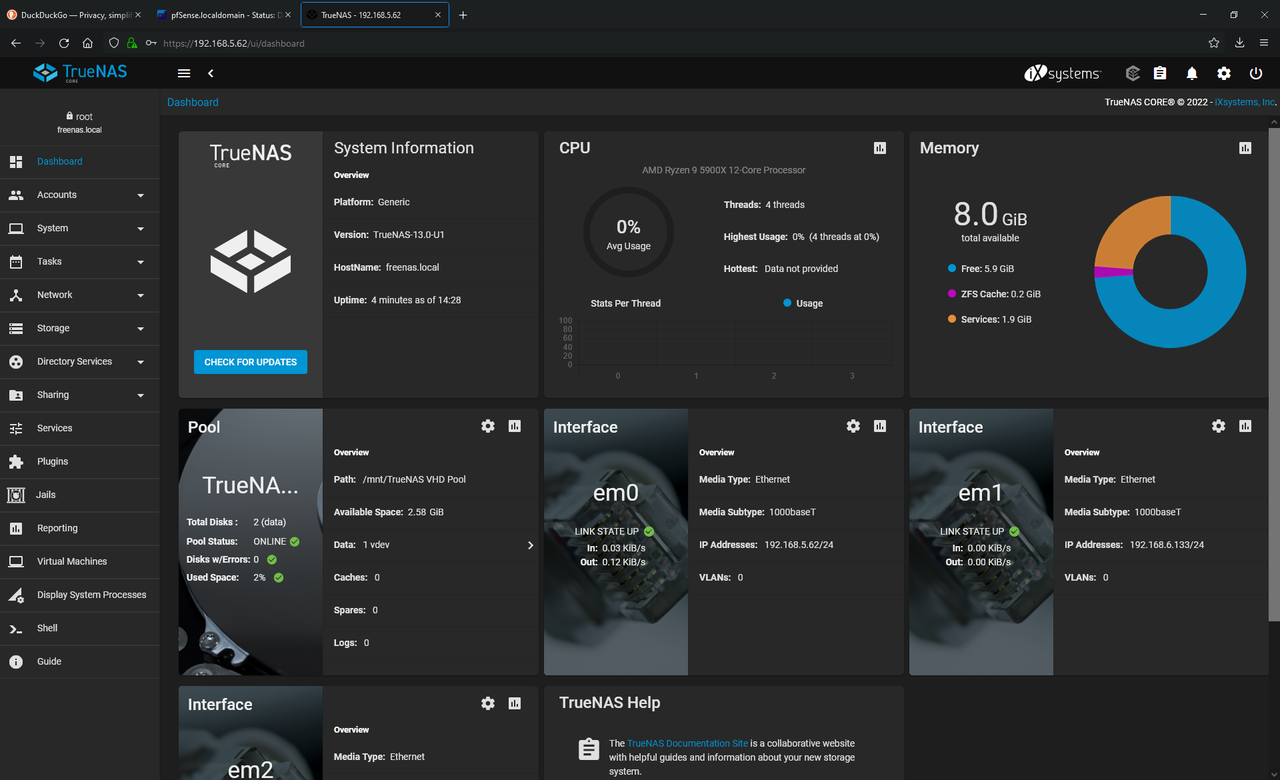Expand the pool Data vdev chevron
1280x780 pixels.
[530, 545]
